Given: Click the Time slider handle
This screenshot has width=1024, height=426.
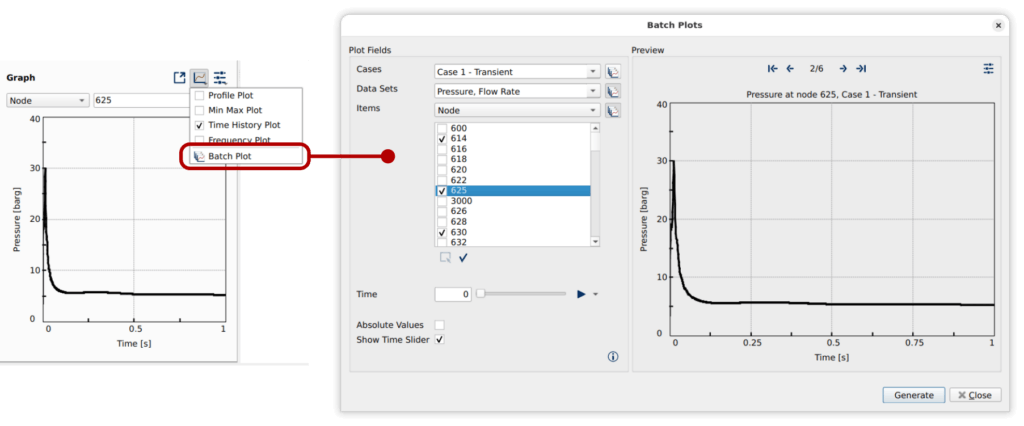Looking at the screenshot, I should click(x=480, y=294).
